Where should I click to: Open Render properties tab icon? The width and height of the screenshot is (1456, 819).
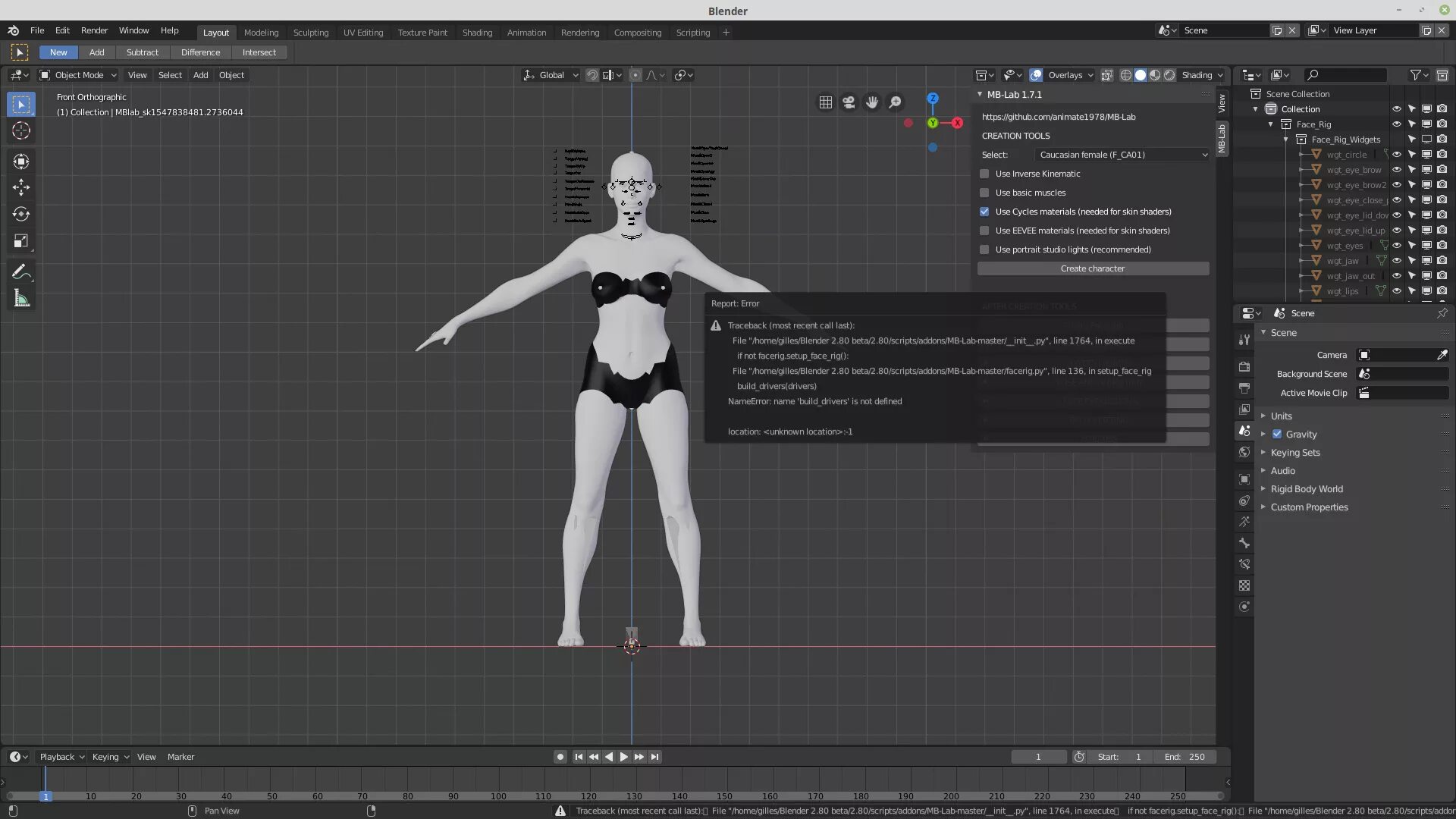(x=1244, y=367)
